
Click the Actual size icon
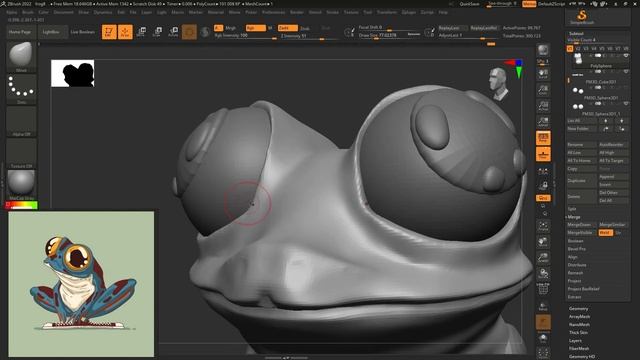(x=543, y=106)
